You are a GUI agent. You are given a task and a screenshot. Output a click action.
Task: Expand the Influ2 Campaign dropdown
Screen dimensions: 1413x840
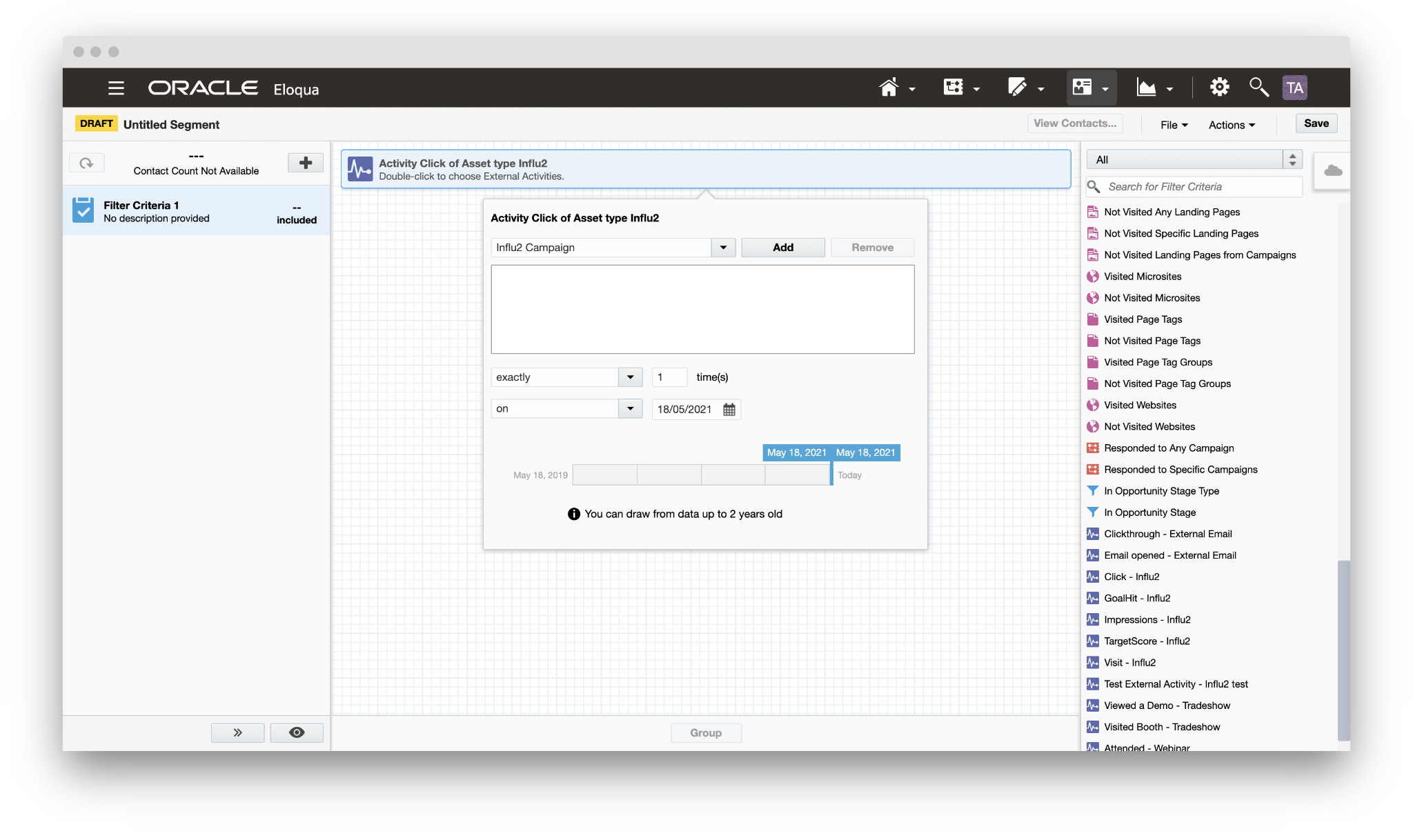(x=723, y=248)
